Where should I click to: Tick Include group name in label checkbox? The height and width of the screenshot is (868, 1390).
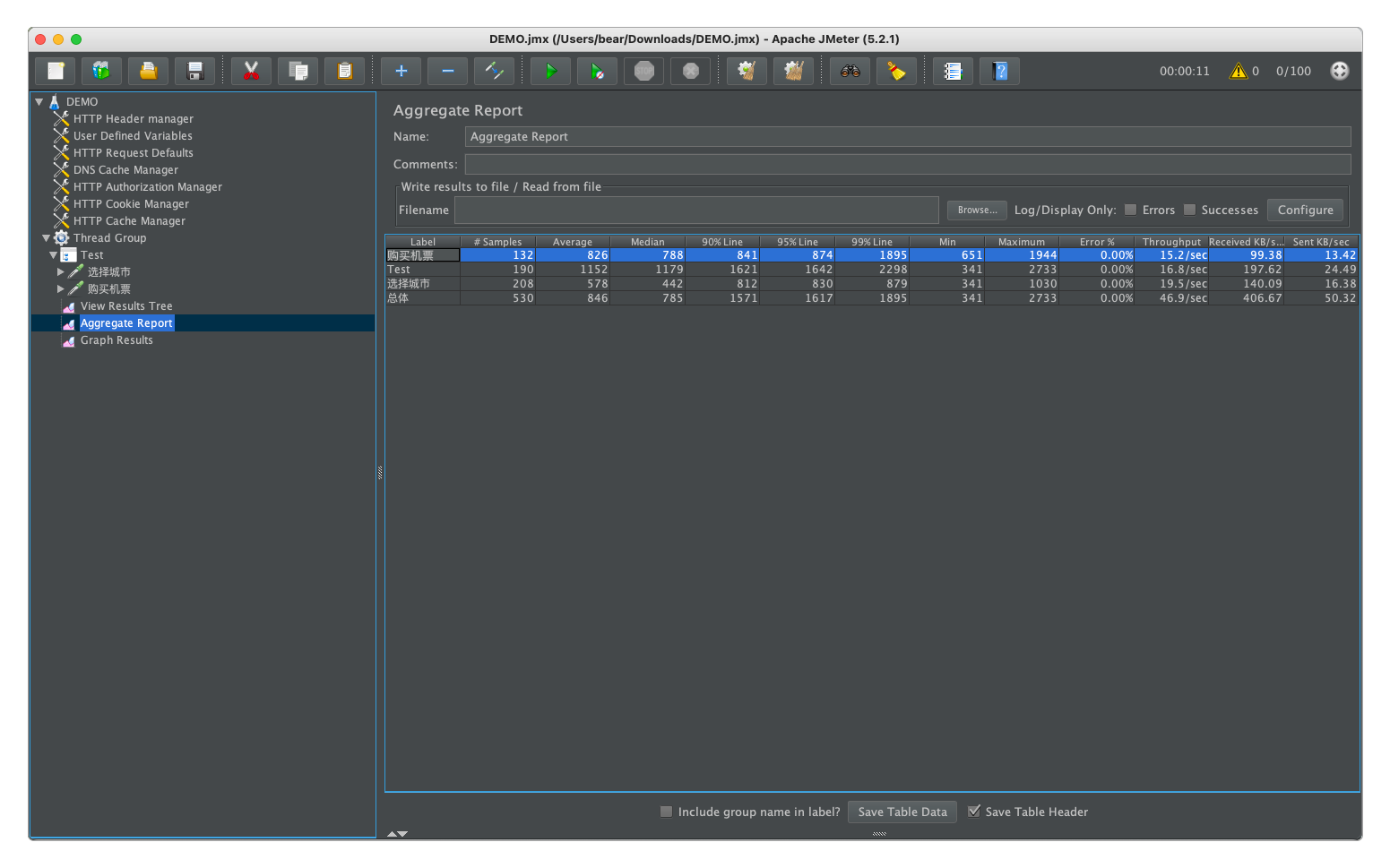[666, 812]
